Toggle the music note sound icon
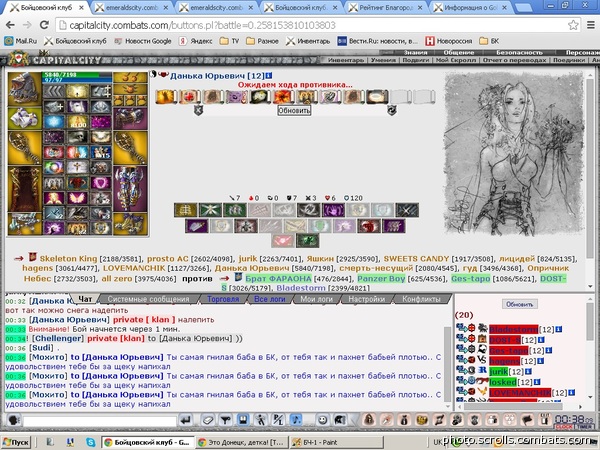600x450 pixels. [296, 420]
